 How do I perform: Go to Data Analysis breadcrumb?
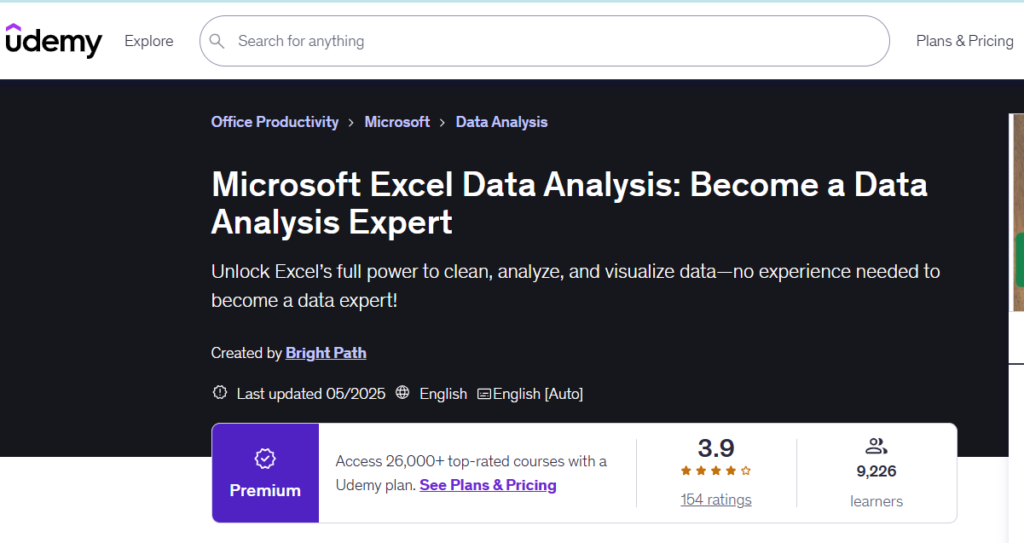tap(502, 122)
